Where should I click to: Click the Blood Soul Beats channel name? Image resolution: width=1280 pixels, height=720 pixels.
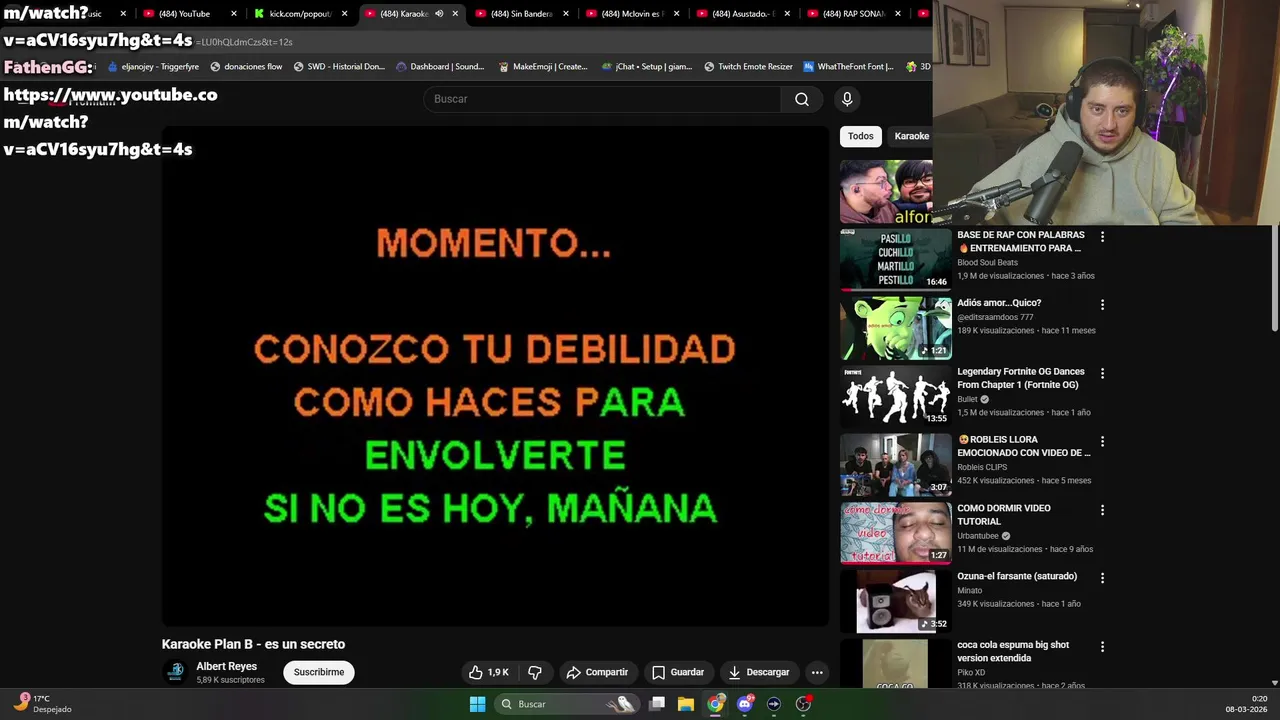pyautogui.click(x=987, y=263)
